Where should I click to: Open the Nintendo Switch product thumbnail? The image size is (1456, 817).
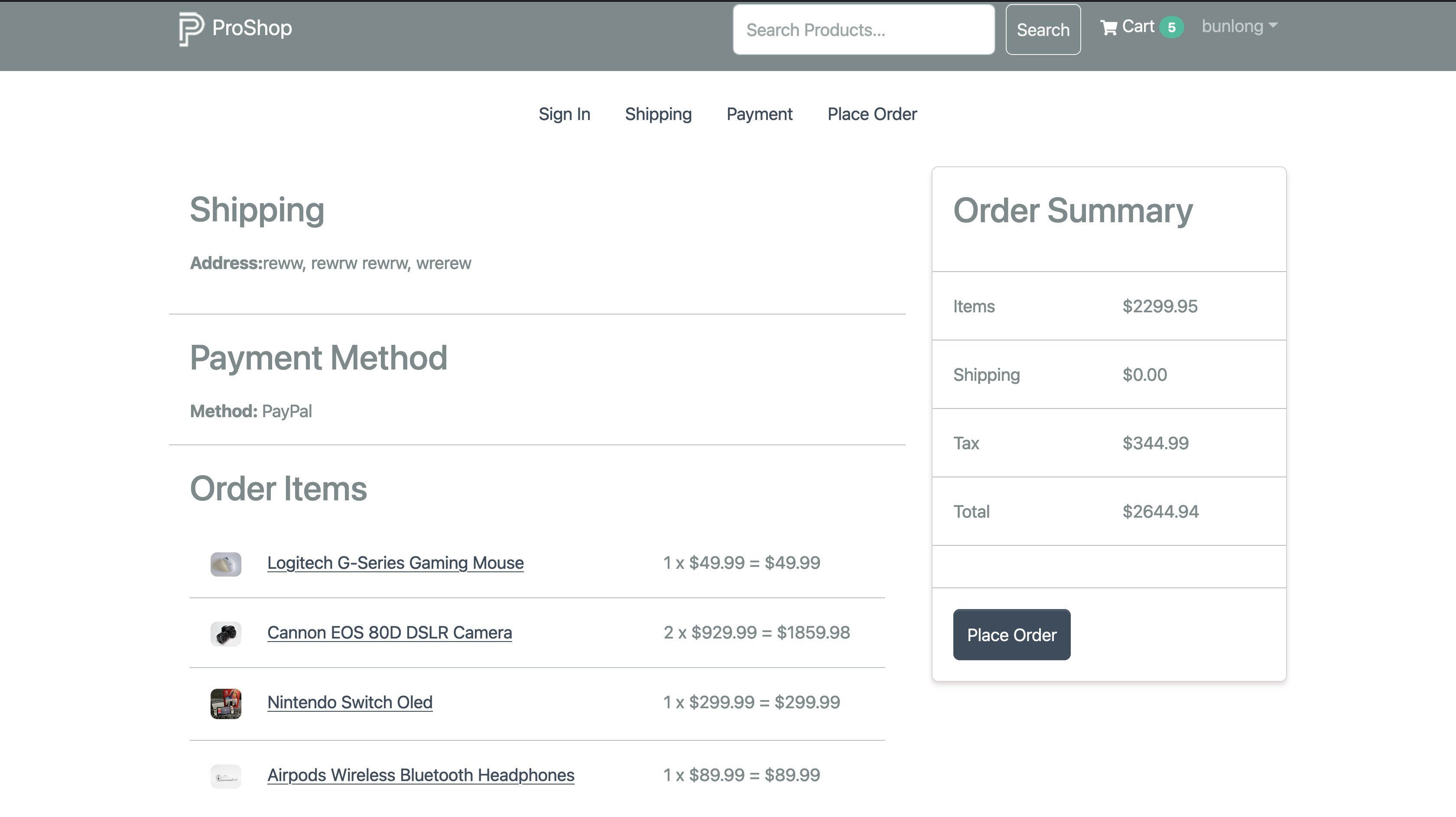(225, 703)
